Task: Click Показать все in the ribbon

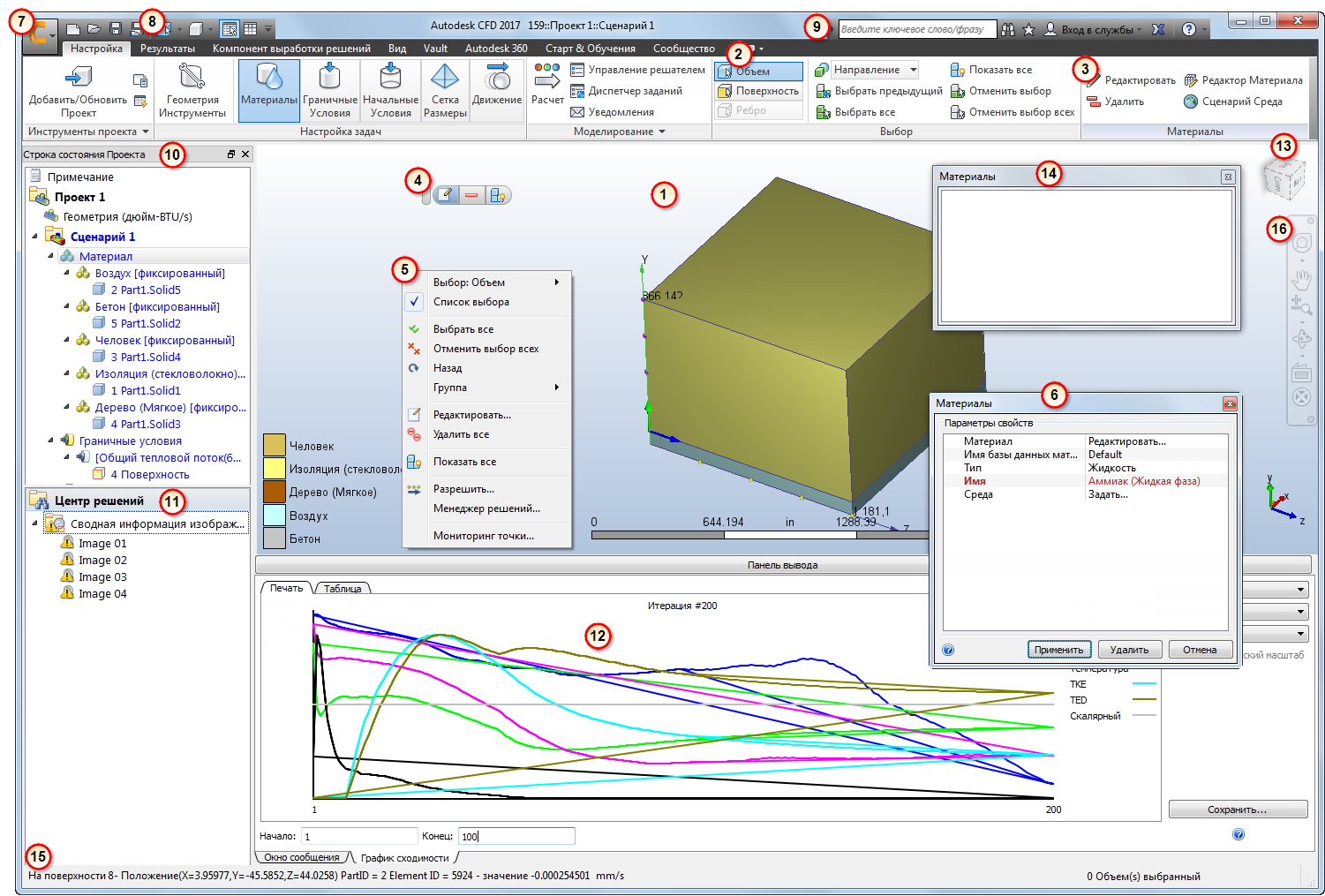Action: [x=990, y=70]
